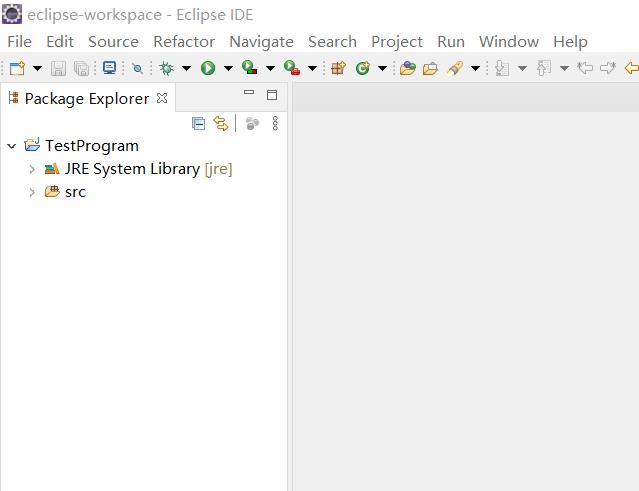This screenshot has height=491, width=639.
Task: Minimize the Package Explorer panel
Action: click(249, 93)
